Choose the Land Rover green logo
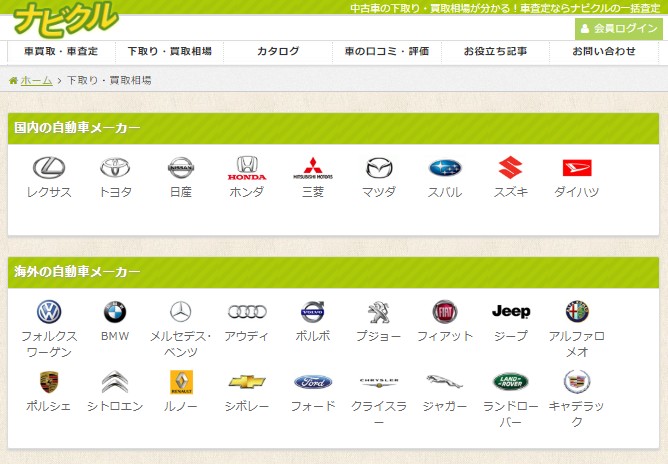This screenshot has width=668, height=464. click(510, 382)
